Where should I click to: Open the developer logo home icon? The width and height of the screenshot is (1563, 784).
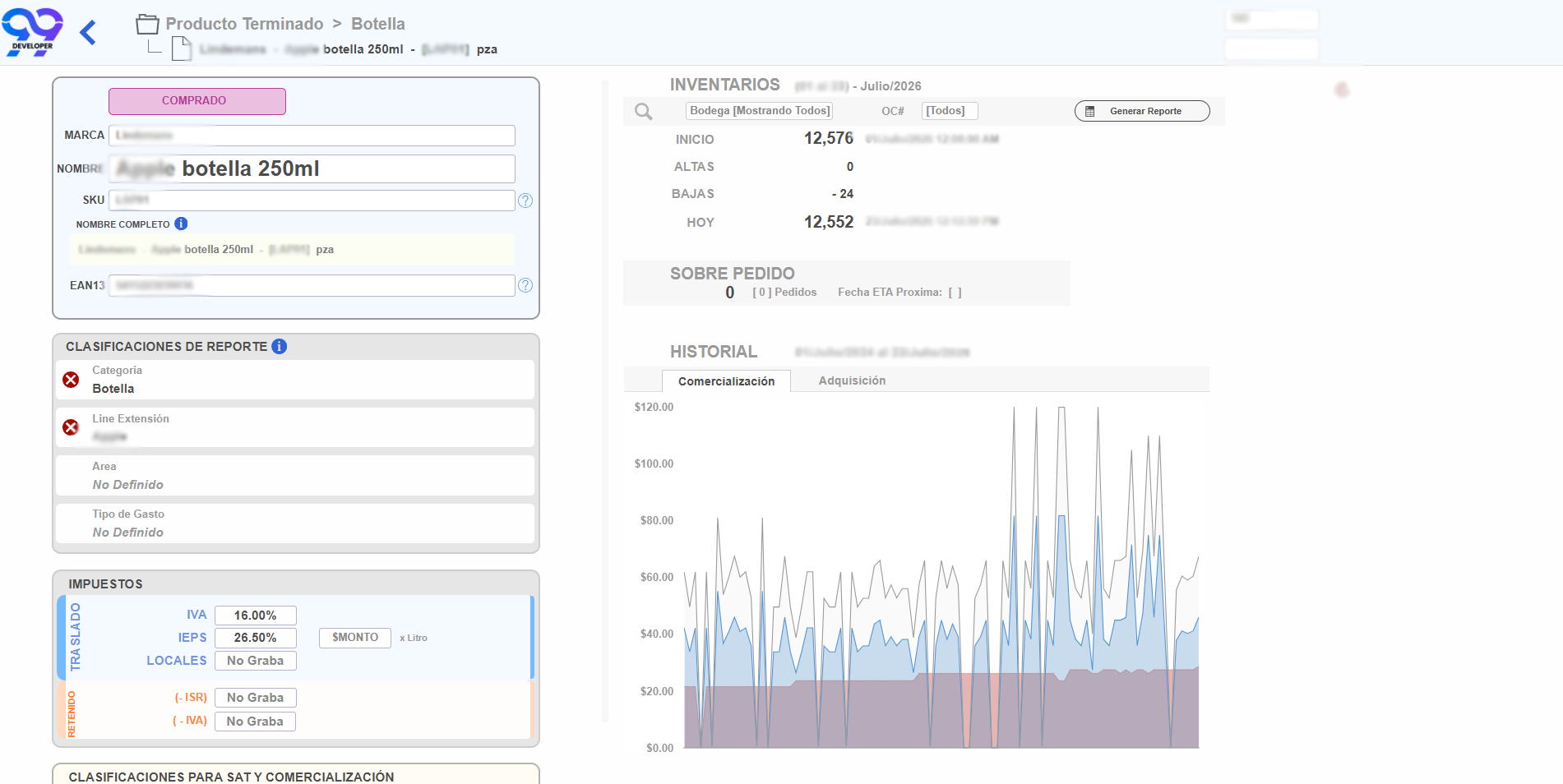pos(33,31)
